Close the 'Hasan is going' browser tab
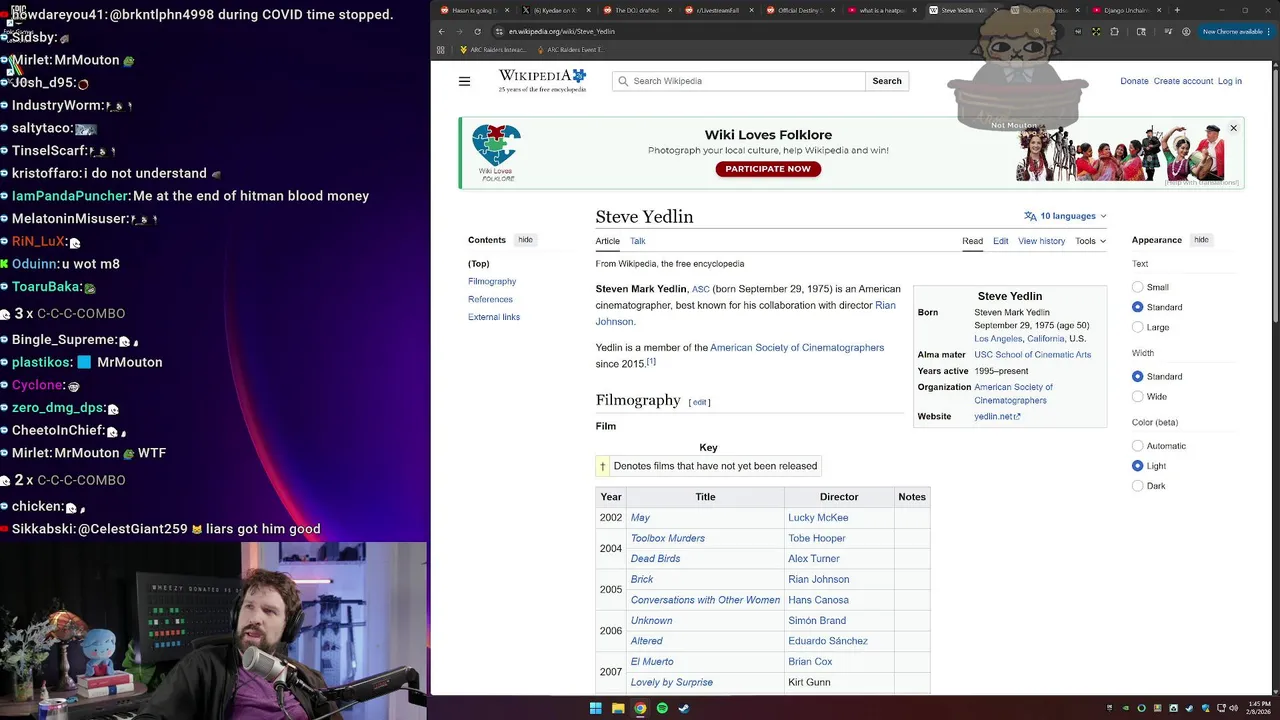This screenshot has width=1280, height=720. pyautogui.click(x=509, y=10)
